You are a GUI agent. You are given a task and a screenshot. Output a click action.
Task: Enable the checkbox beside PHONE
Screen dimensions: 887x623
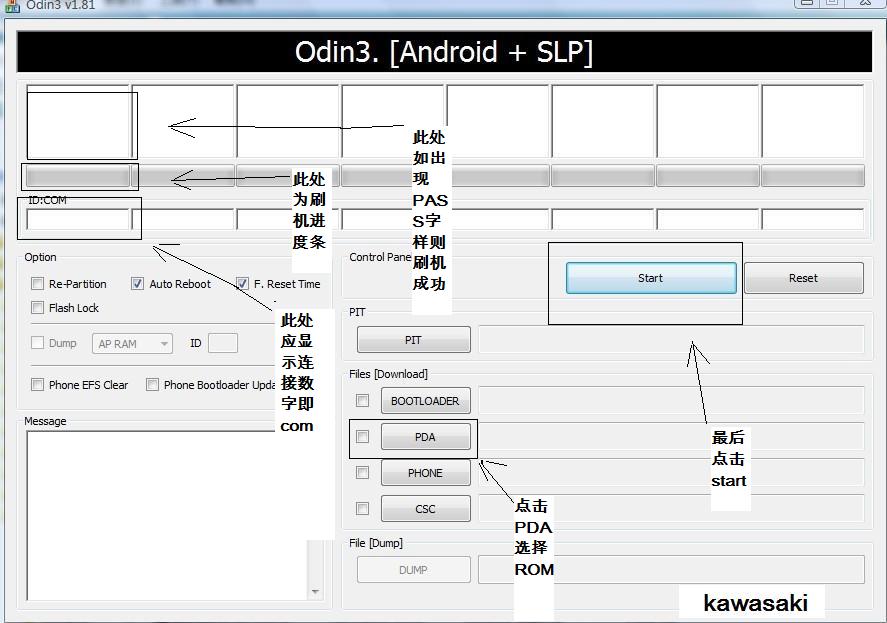363,472
